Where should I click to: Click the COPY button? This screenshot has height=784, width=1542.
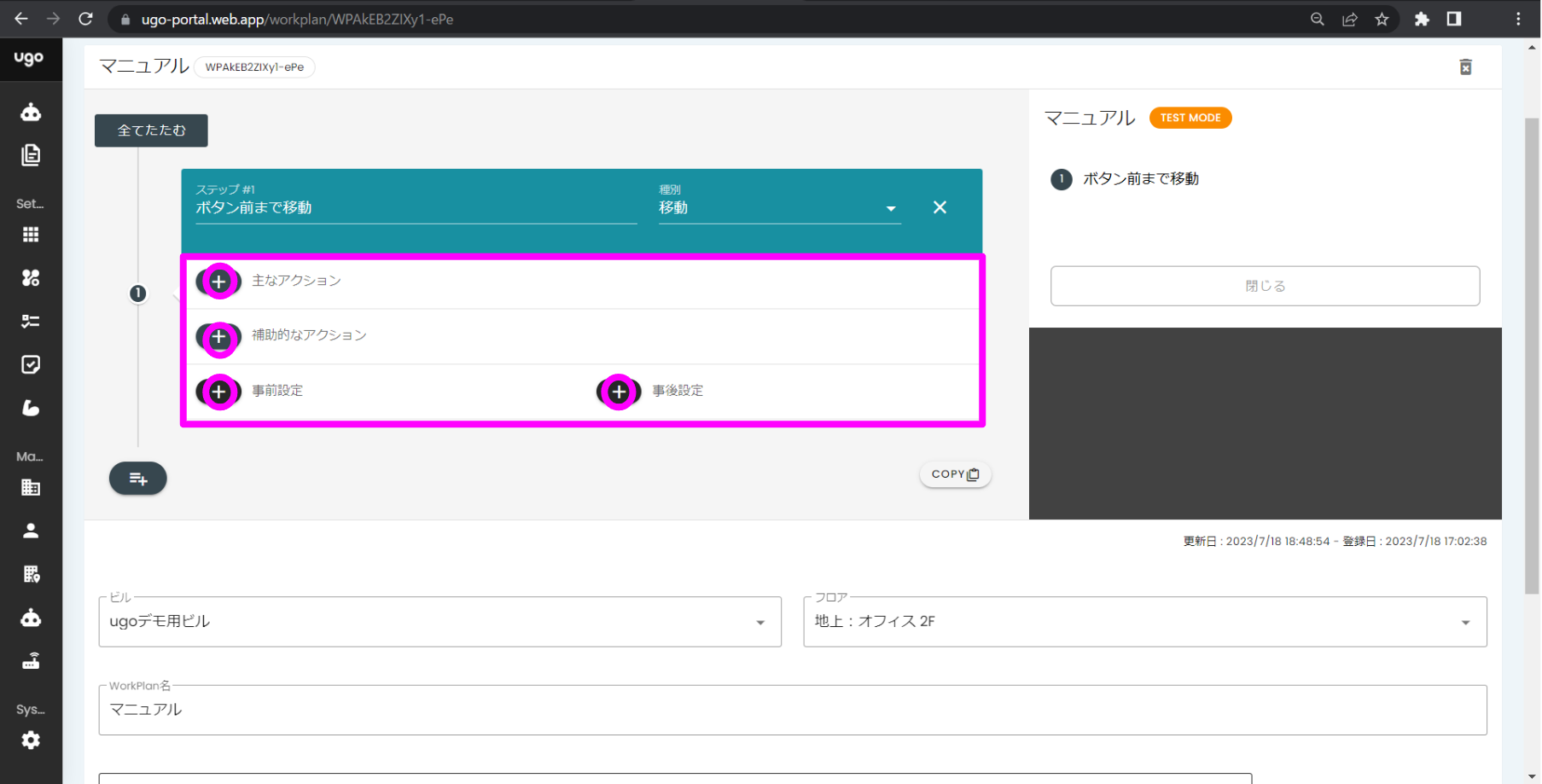[956, 474]
